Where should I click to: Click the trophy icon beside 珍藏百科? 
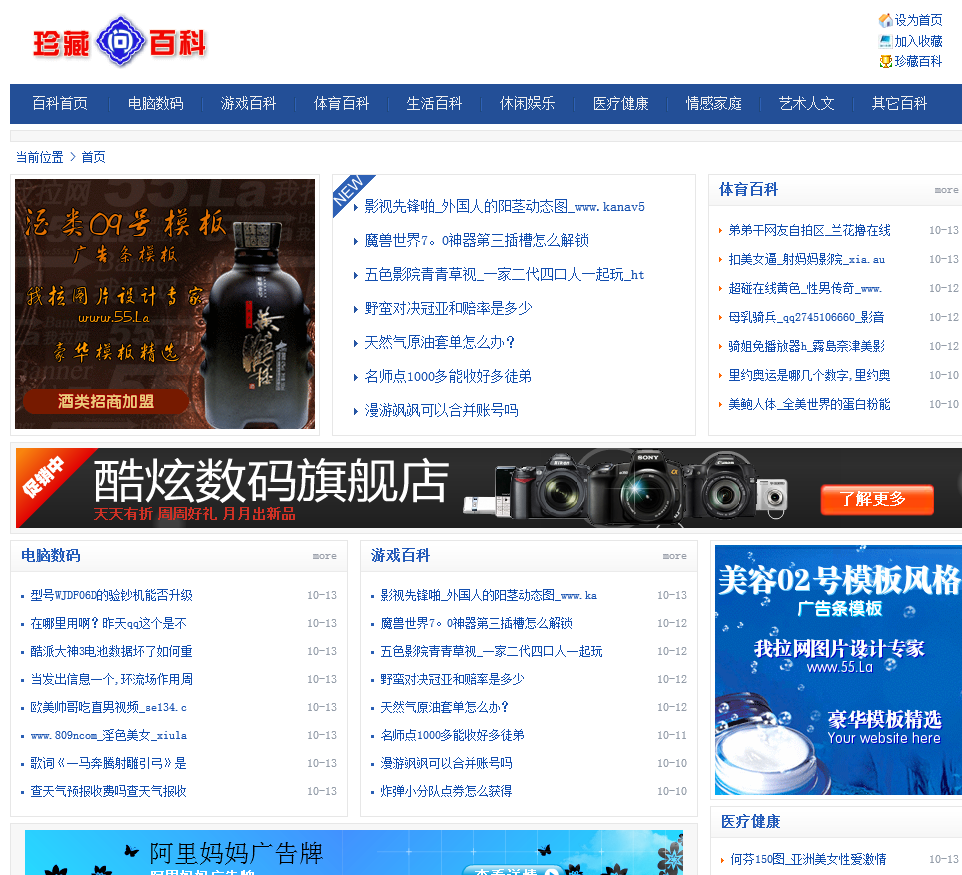(885, 61)
